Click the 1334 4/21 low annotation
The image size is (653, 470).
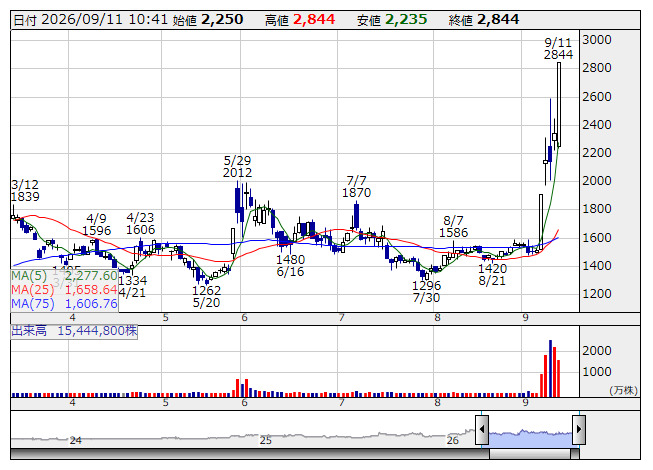coord(132,286)
